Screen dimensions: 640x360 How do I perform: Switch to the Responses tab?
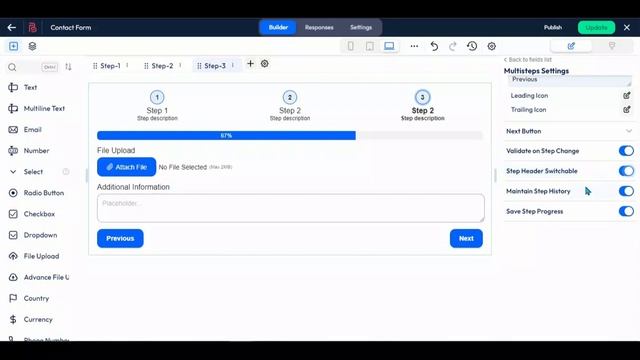319,27
